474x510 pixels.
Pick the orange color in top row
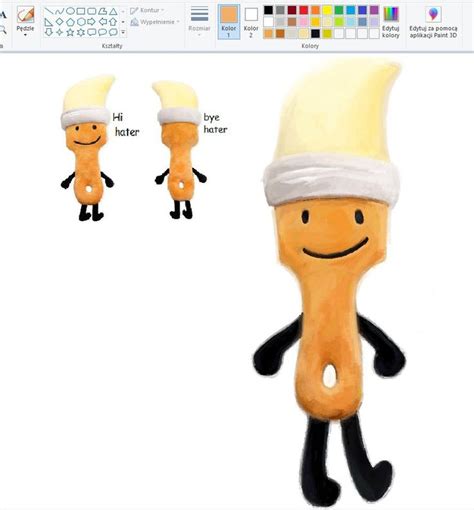pos(315,10)
